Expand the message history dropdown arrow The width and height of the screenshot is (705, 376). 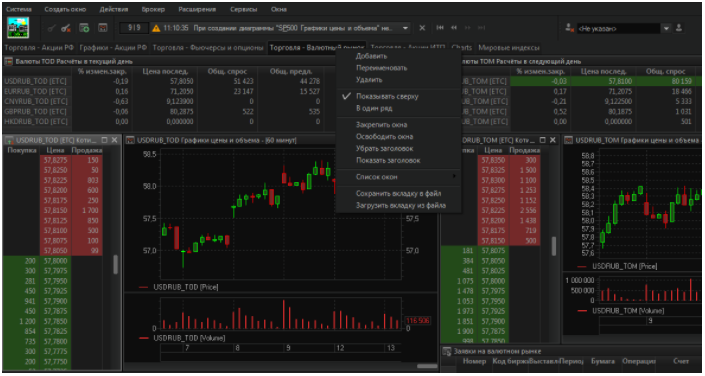tap(406, 28)
